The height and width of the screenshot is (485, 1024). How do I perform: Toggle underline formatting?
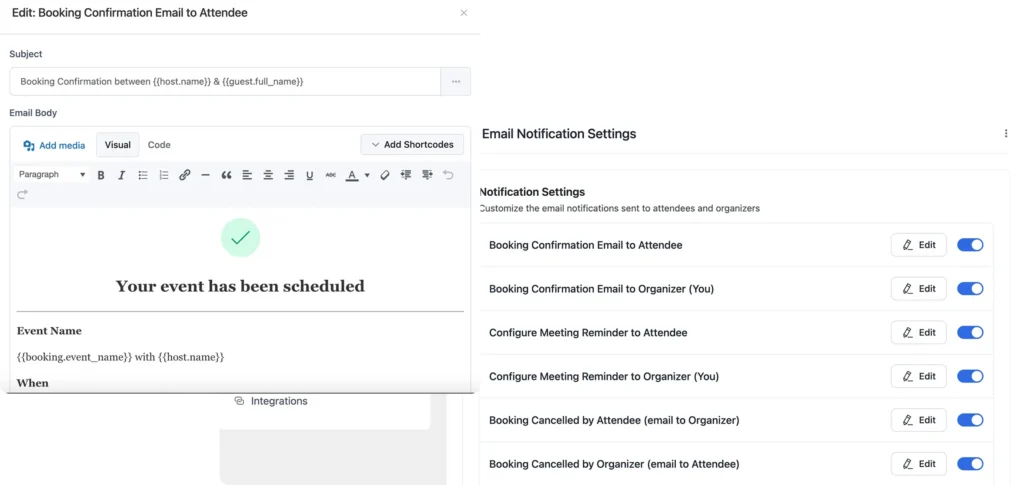(310, 175)
